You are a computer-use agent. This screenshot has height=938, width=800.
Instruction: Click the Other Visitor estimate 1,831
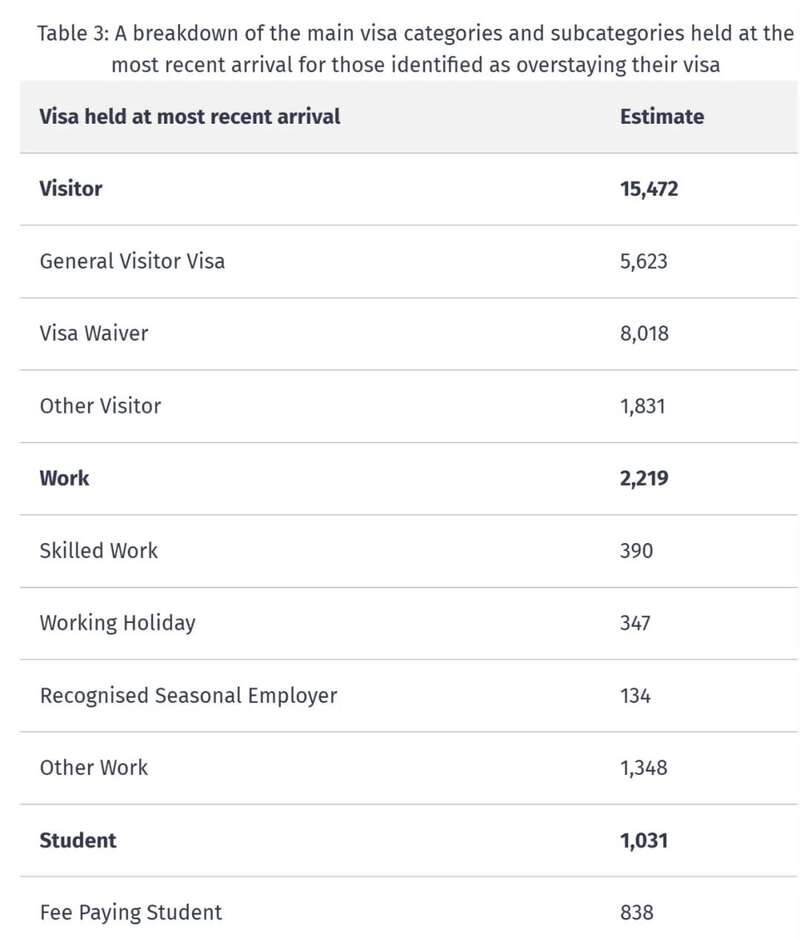point(643,406)
